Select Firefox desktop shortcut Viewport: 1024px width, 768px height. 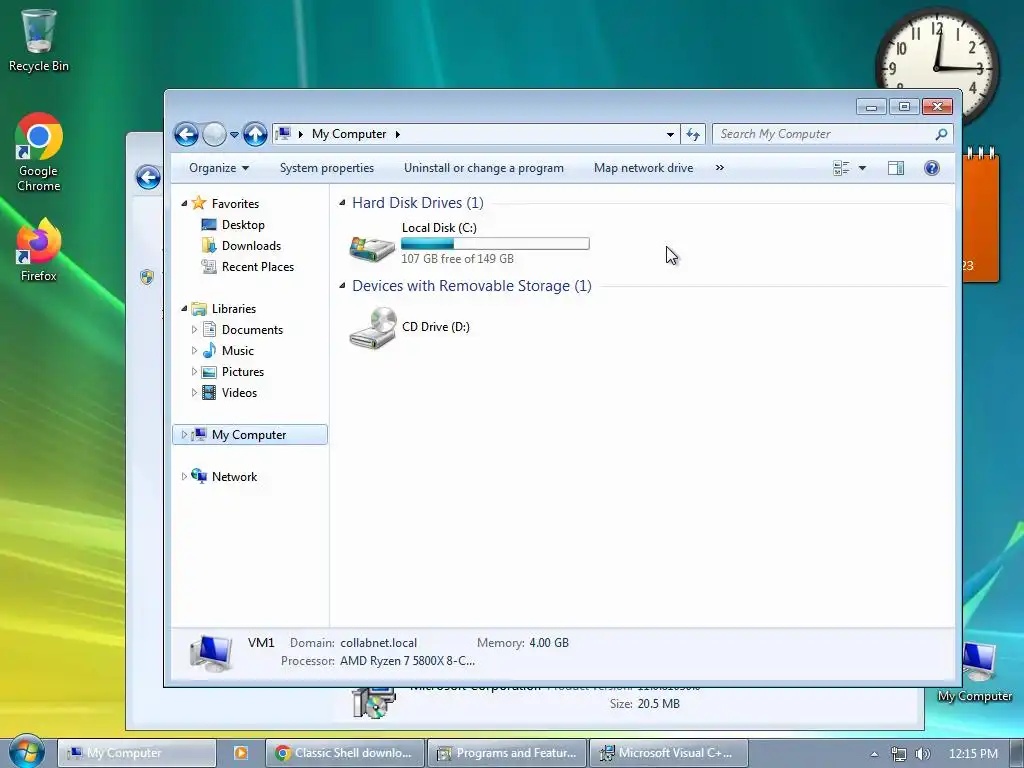point(39,250)
